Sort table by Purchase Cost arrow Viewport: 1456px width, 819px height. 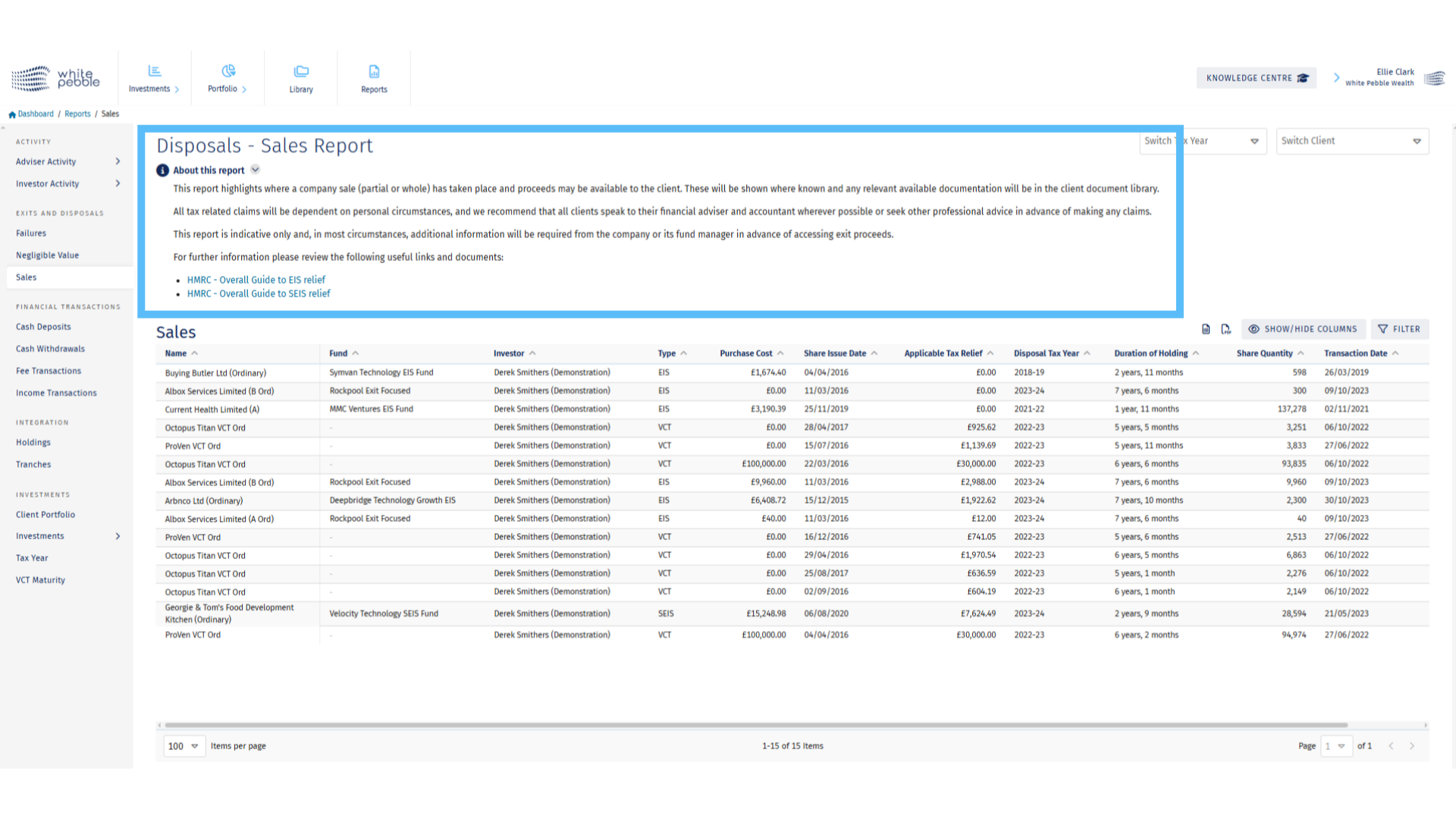780,353
